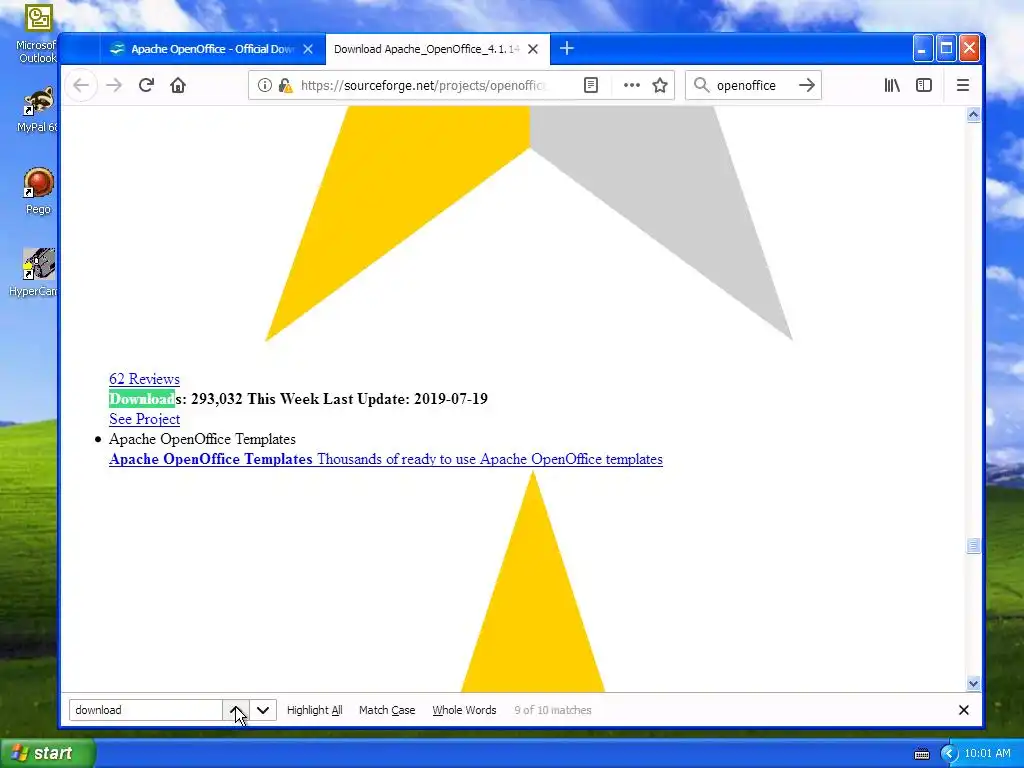Toggle reader view in address bar
This screenshot has height=768, width=1024.
pos(590,85)
